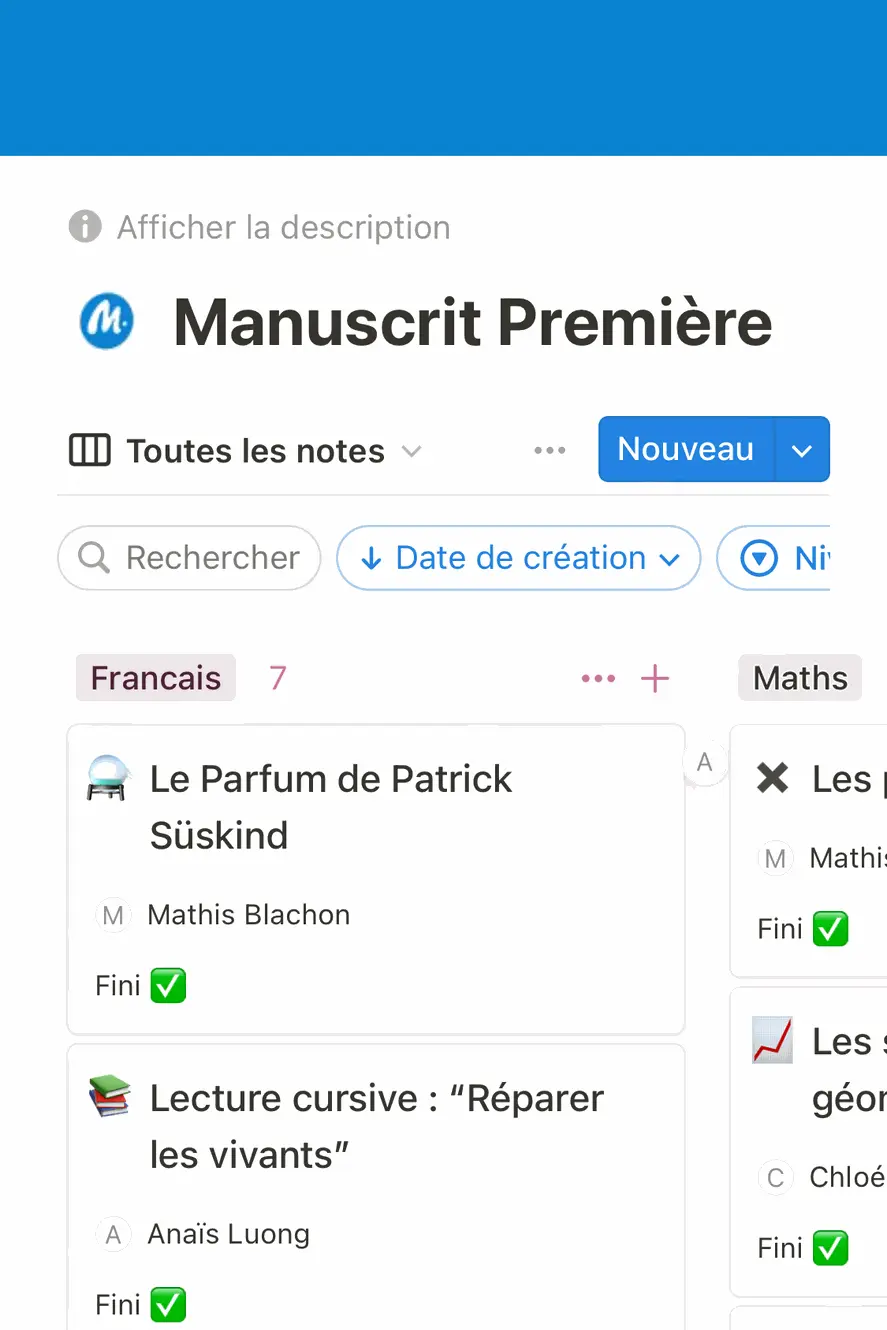Expand the Toutes les notes view chevron
The width and height of the screenshot is (887, 1330).
pos(411,452)
